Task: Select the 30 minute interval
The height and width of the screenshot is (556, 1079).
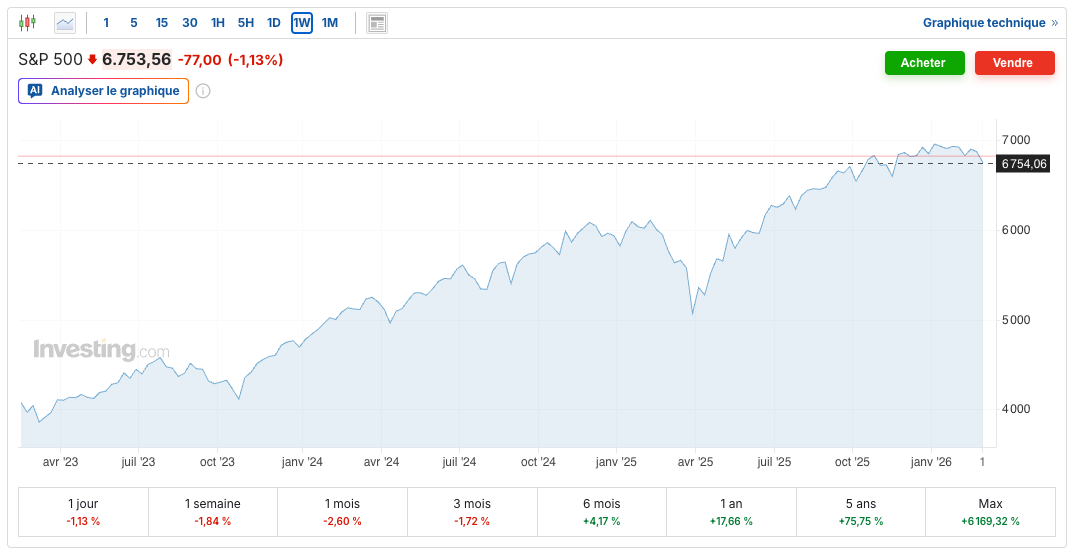Action: [190, 23]
